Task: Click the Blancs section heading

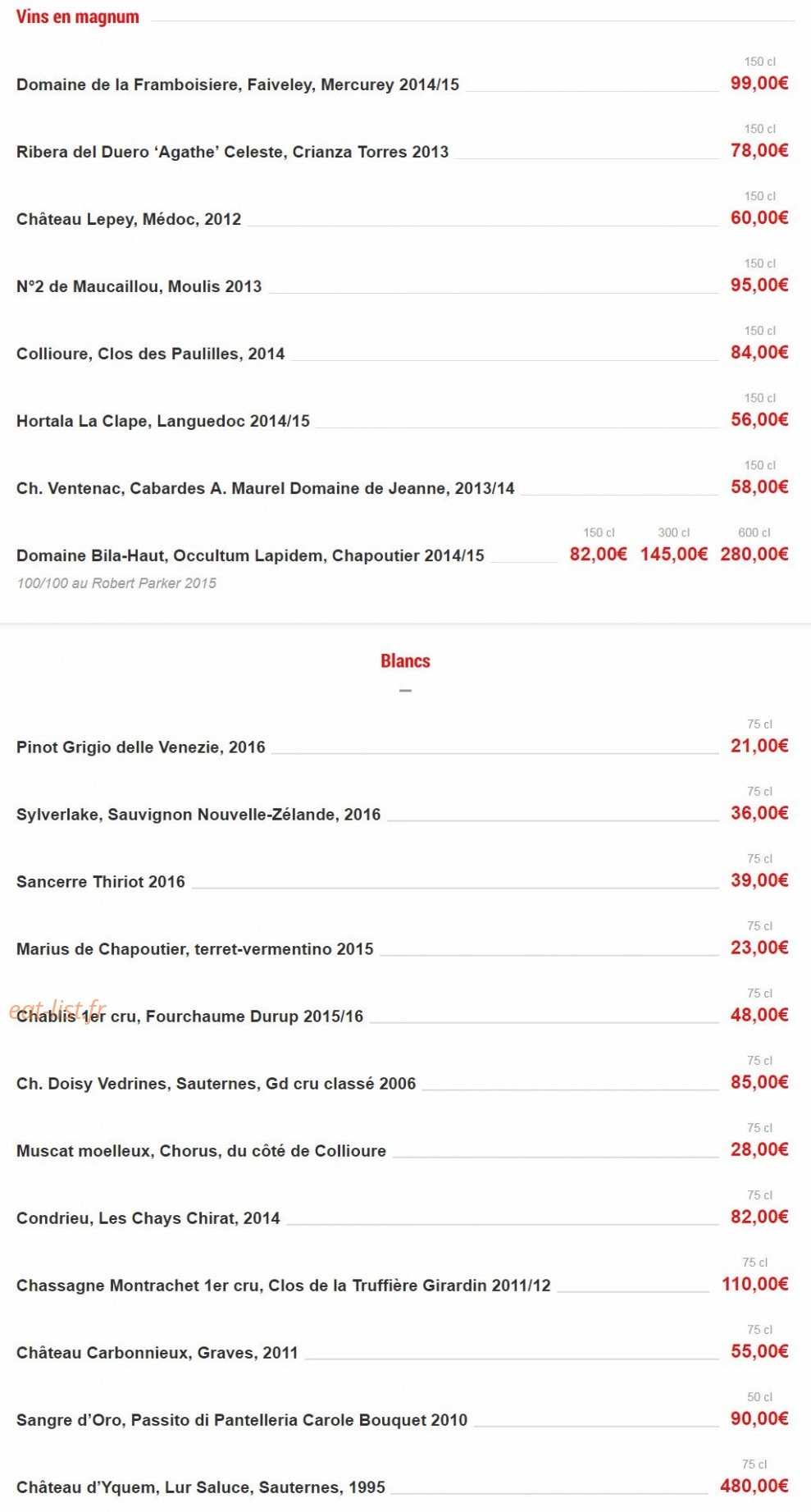Action: (x=405, y=661)
